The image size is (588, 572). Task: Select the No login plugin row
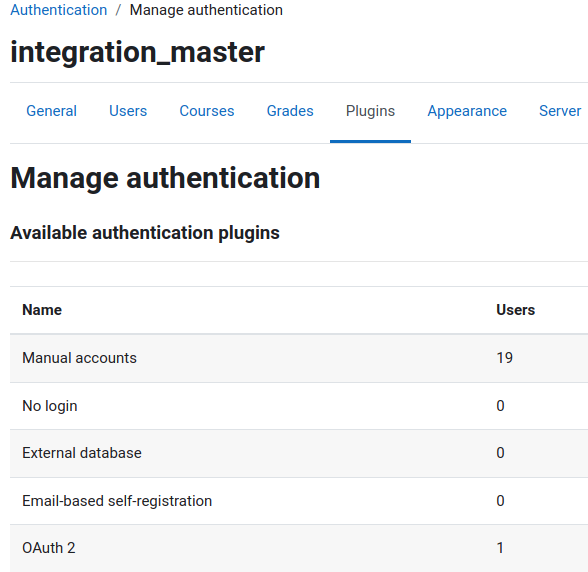[299, 406]
